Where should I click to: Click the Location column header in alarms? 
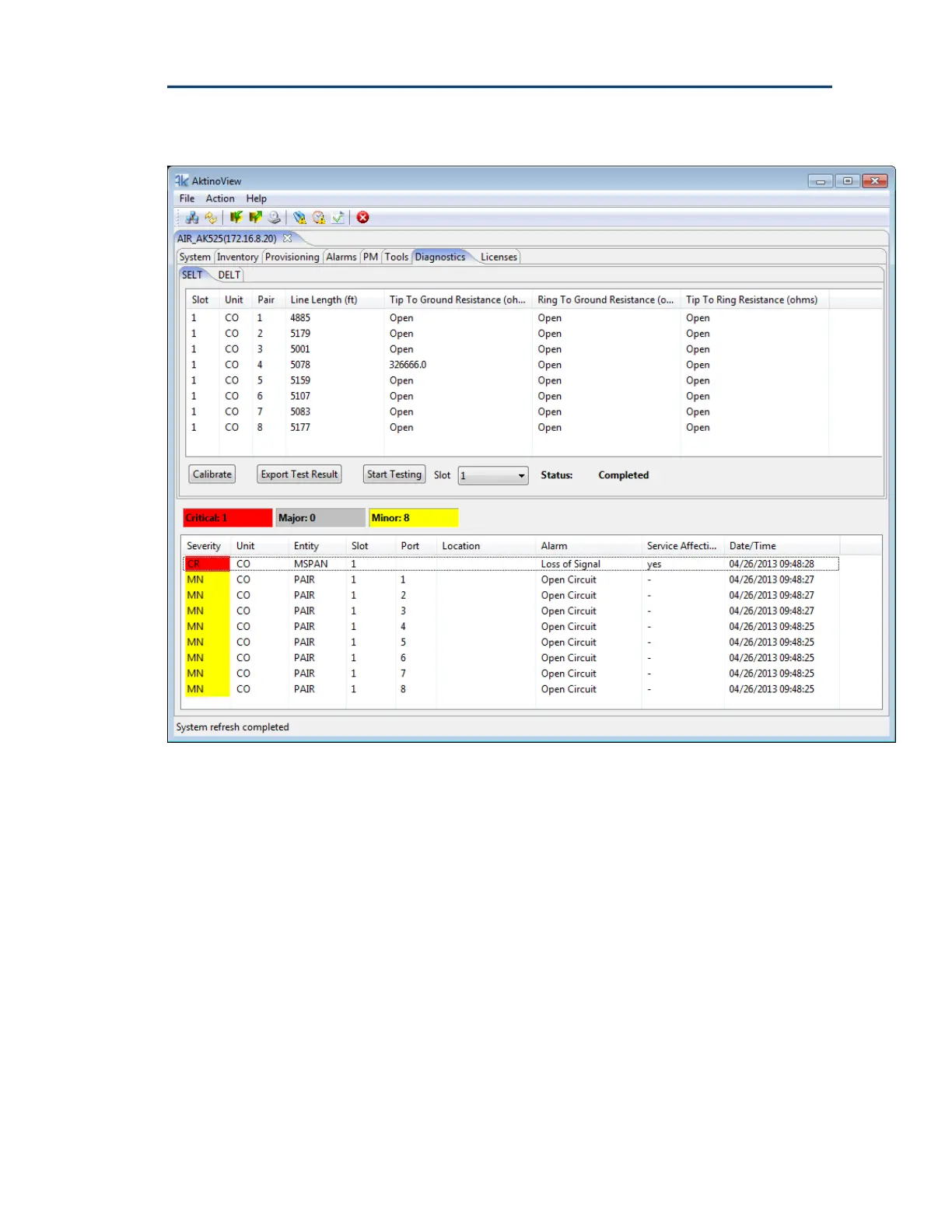point(485,546)
